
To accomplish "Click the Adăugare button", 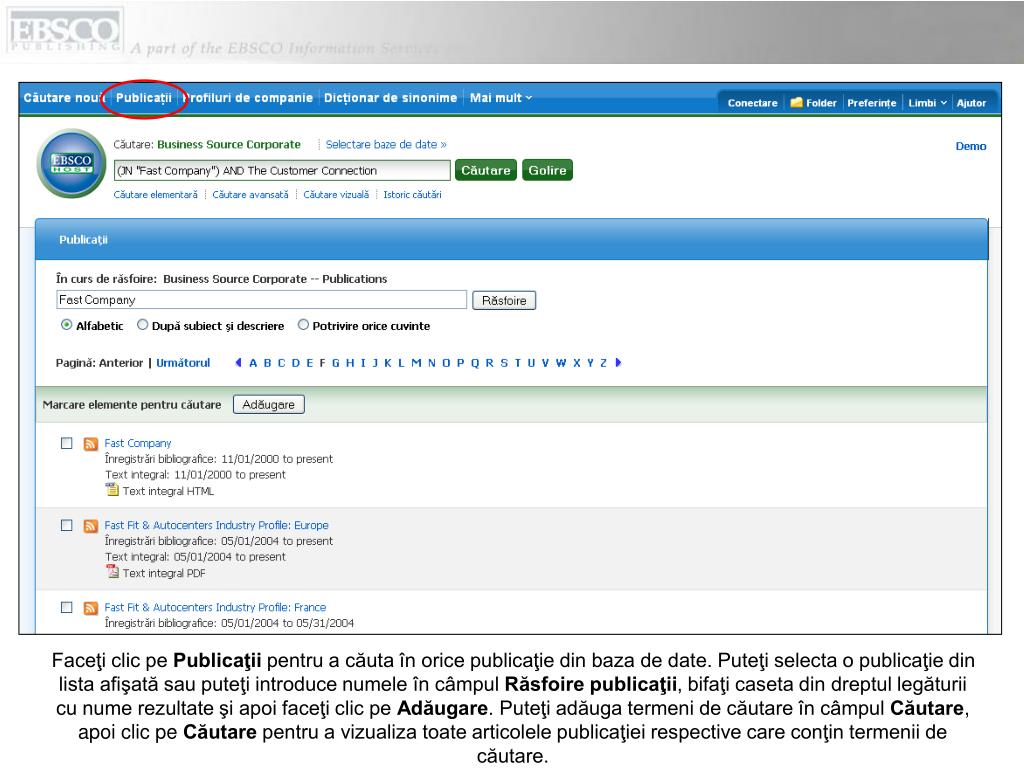I will tap(268, 404).
